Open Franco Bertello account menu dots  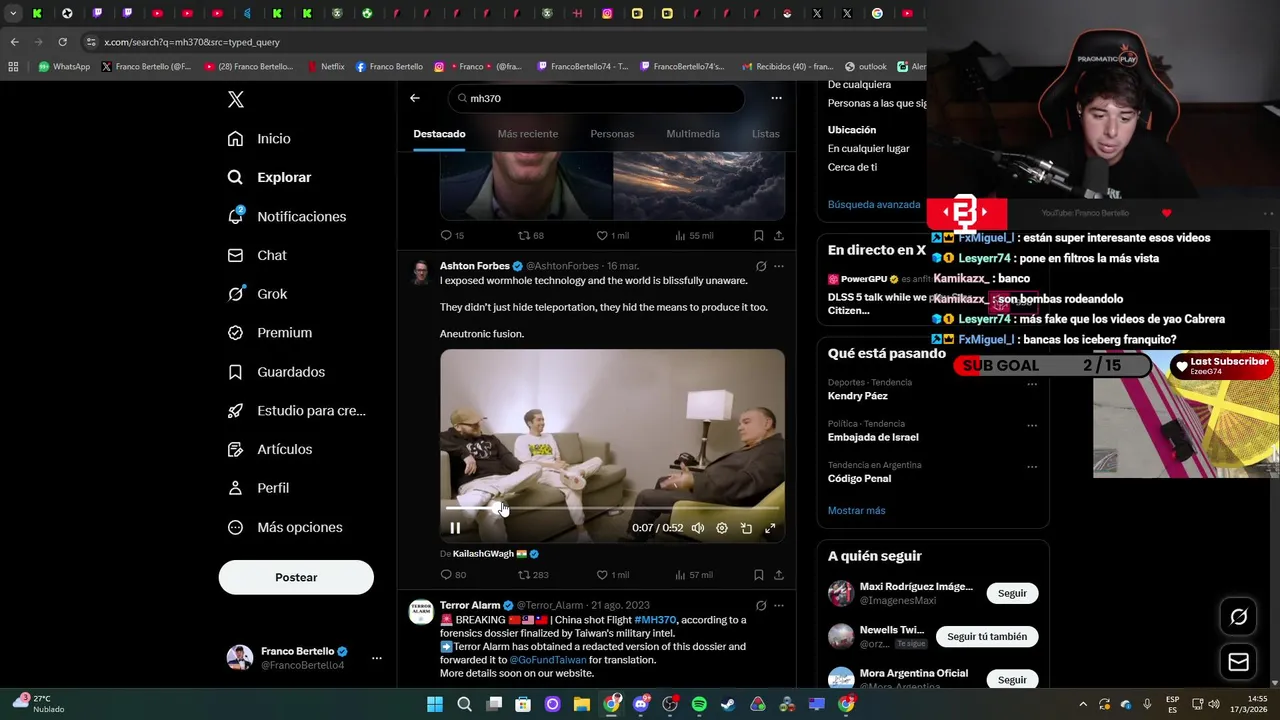[x=377, y=658]
